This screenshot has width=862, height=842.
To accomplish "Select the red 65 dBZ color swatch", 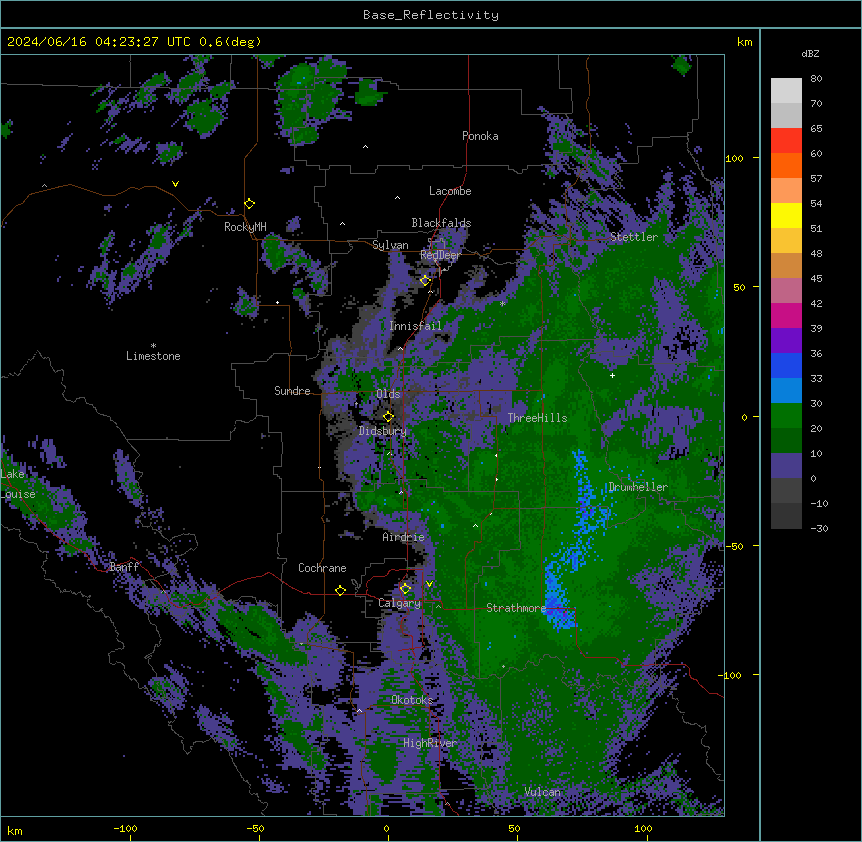I will point(786,140).
